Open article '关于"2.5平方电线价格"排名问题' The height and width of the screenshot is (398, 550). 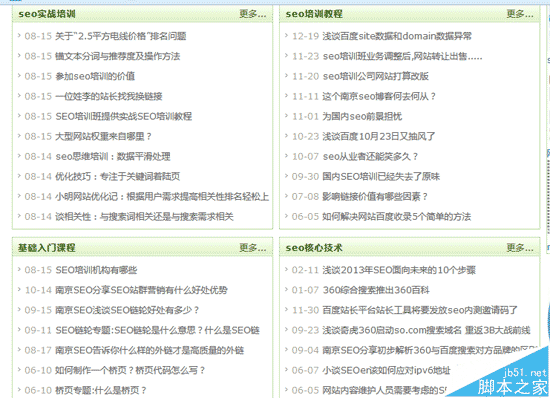pos(121,36)
